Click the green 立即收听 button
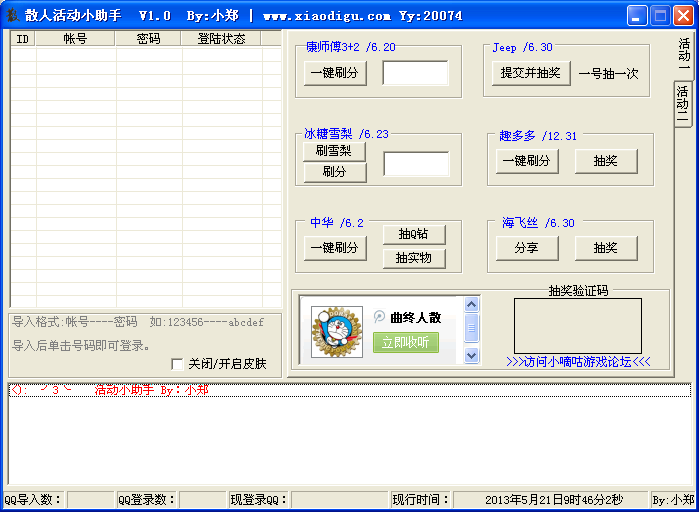The image size is (699, 512). click(406, 342)
